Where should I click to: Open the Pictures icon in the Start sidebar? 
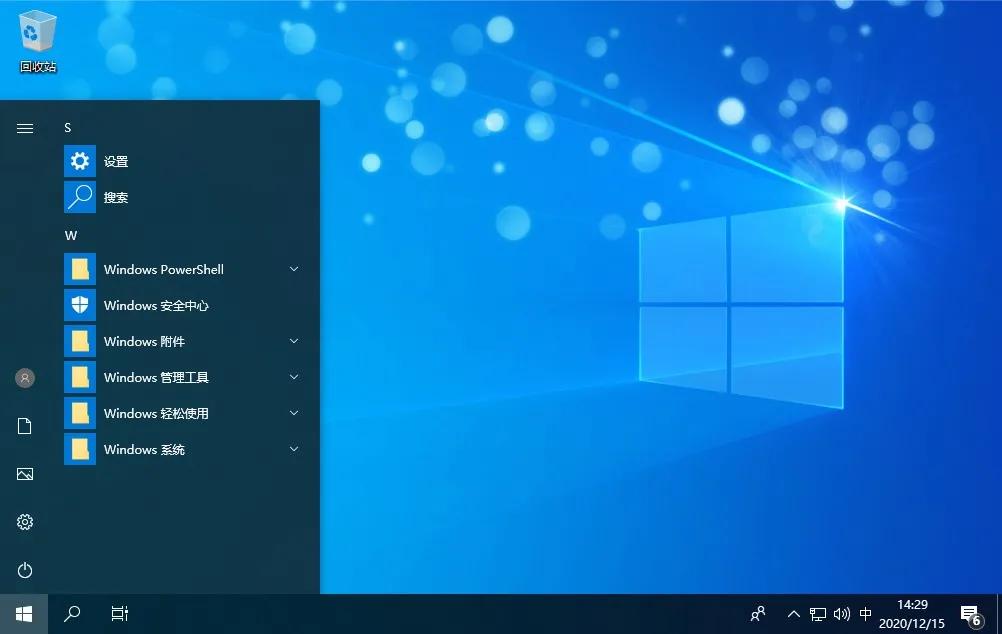tap(24, 473)
